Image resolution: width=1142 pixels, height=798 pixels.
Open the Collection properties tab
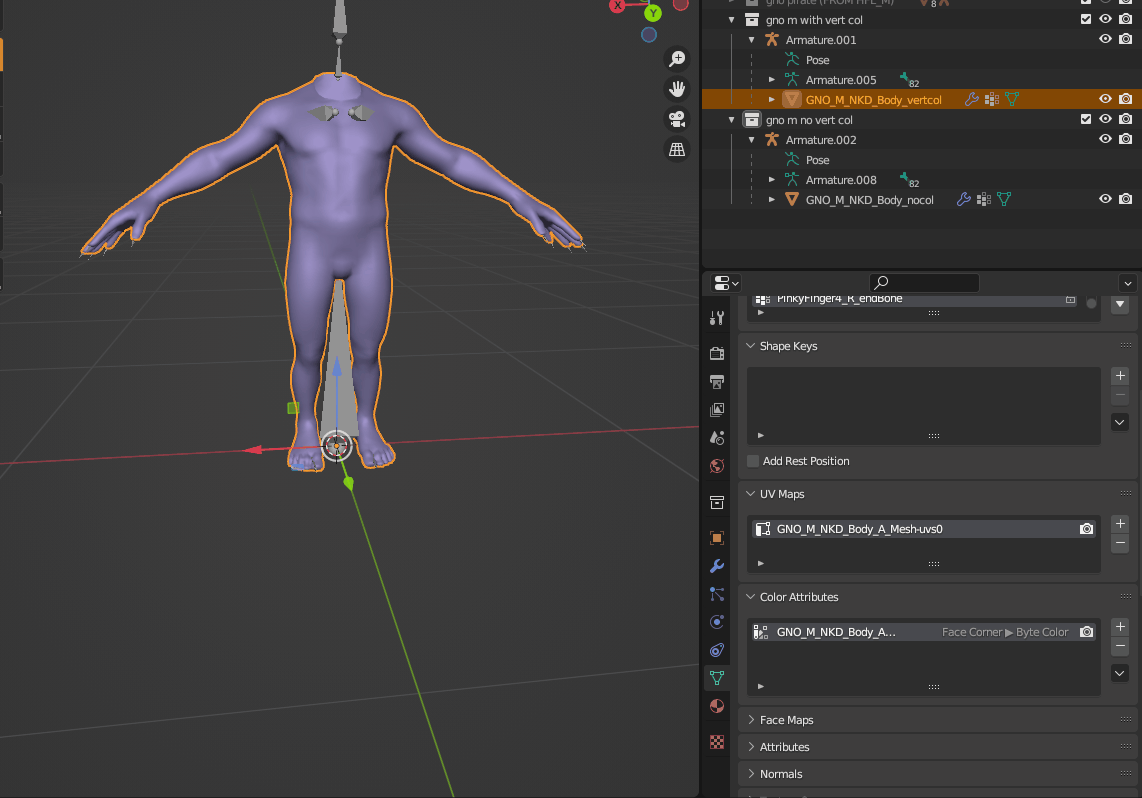click(717, 502)
